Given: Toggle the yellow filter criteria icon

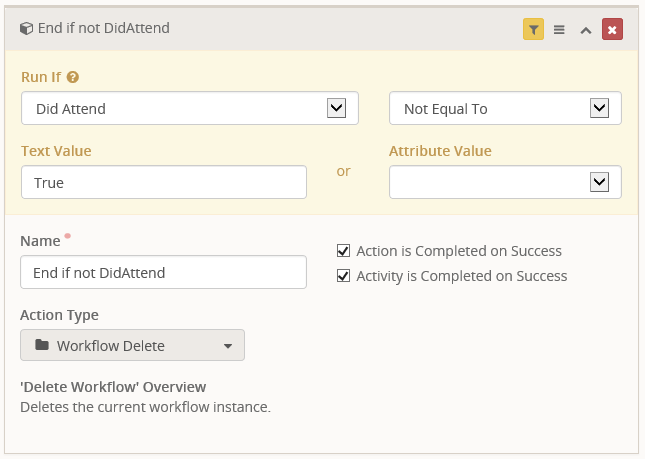Looking at the screenshot, I should (x=533, y=29).
